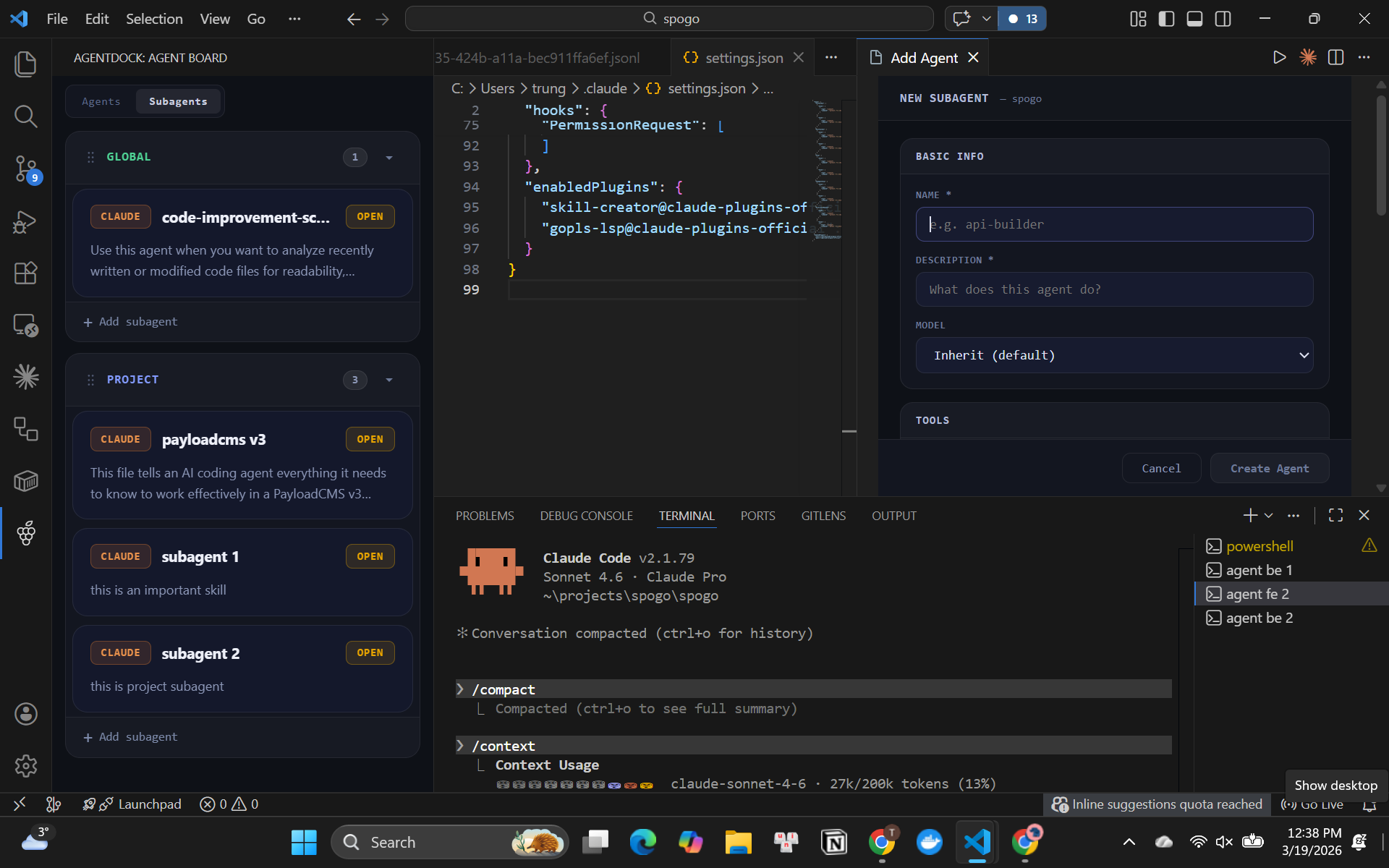Open the Source Control view showing 9 changes
The height and width of the screenshot is (868, 1389).
pyautogui.click(x=26, y=170)
